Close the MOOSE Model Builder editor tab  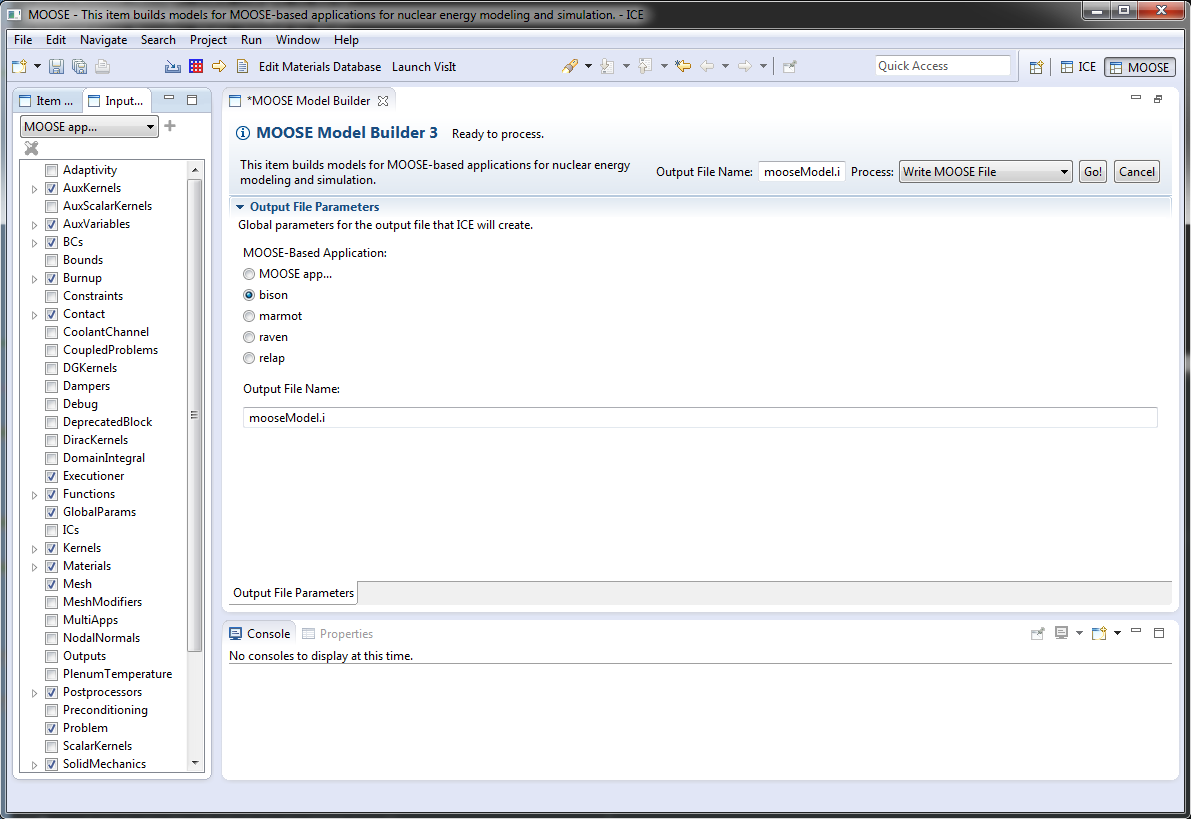click(383, 101)
